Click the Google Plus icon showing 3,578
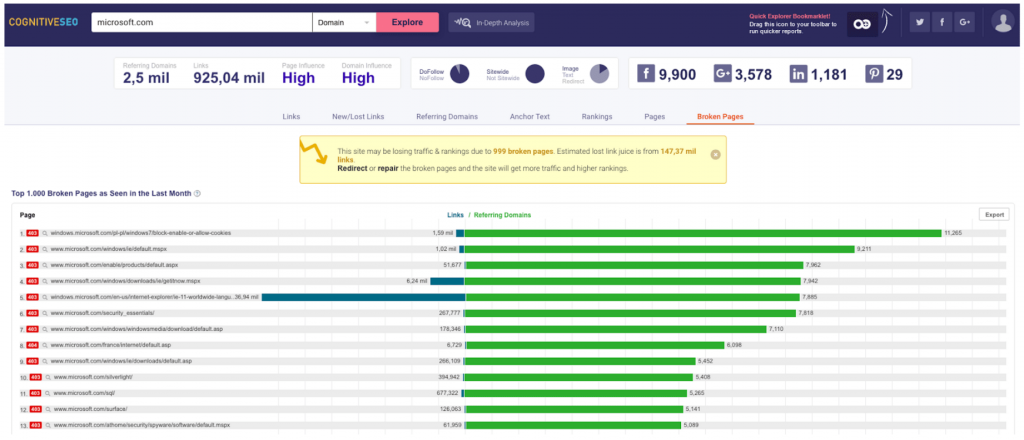 pyautogui.click(x=722, y=74)
